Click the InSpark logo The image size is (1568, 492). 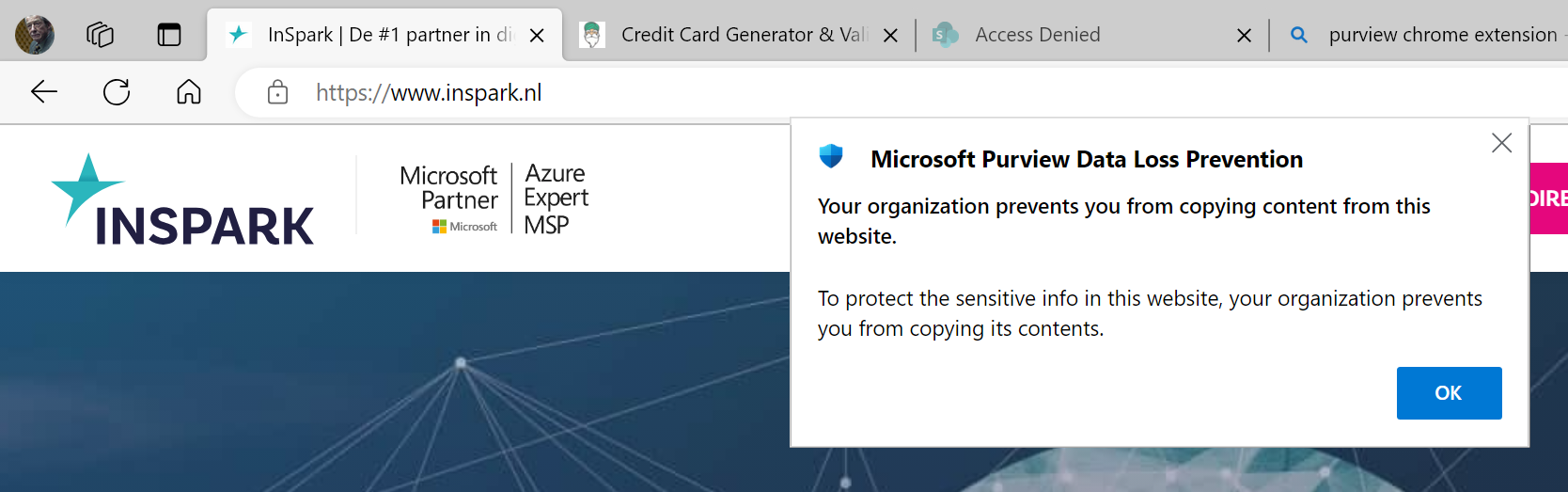pyautogui.click(x=183, y=201)
